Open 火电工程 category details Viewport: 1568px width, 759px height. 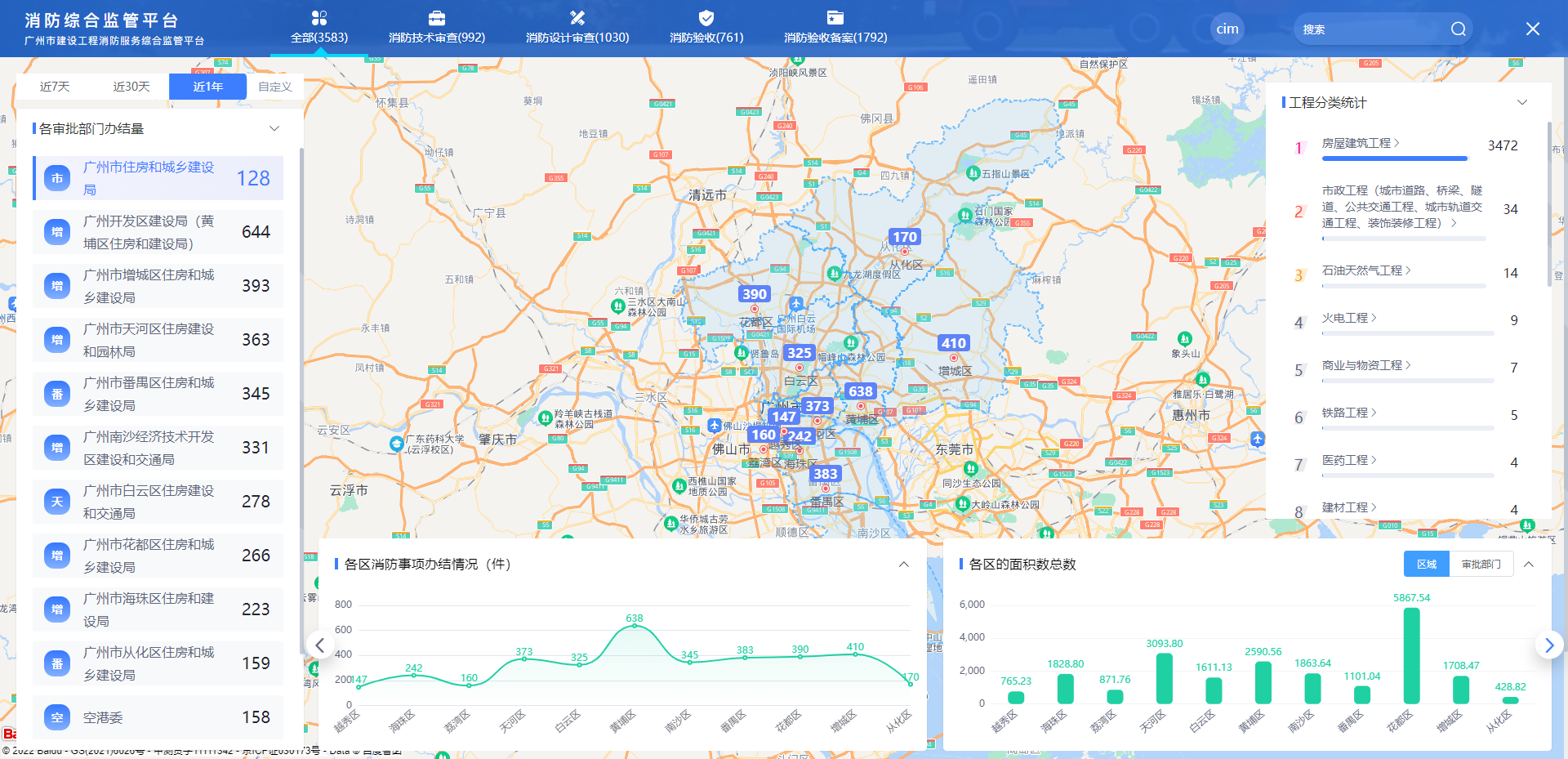pyautogui.click(x=1349, y=318)
